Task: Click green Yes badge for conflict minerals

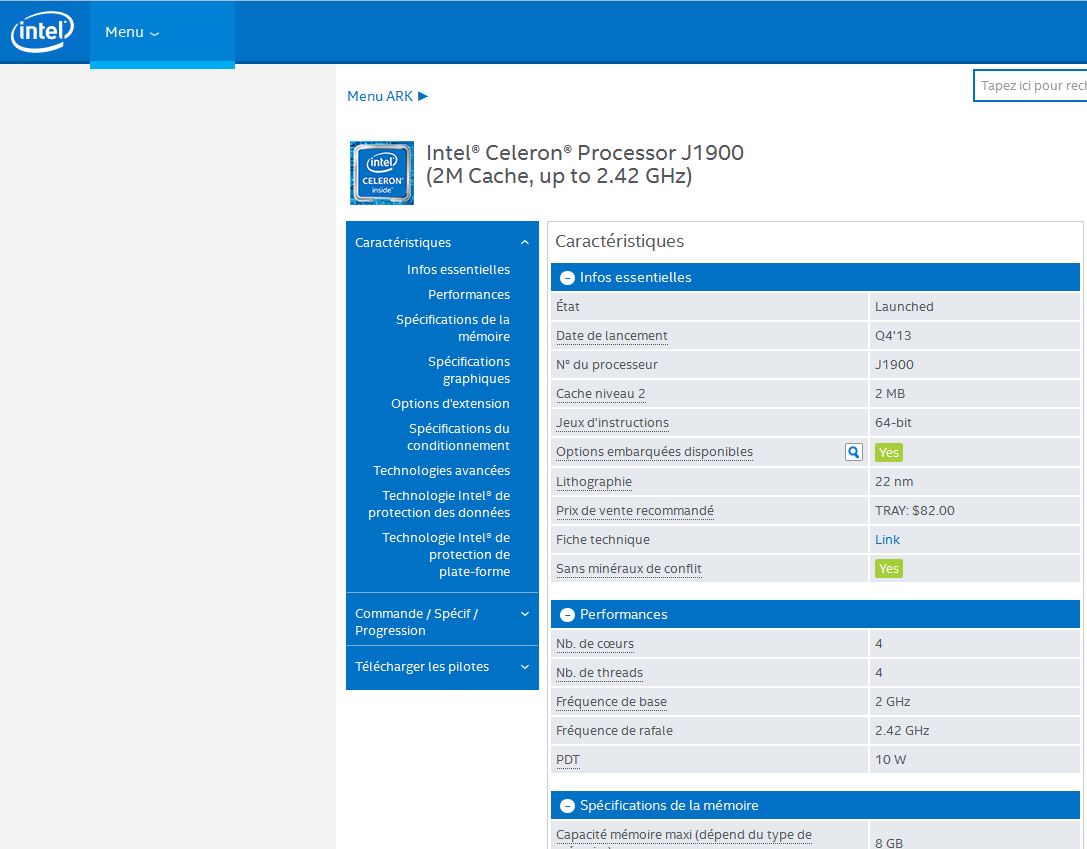Action: tap(888, 569)
